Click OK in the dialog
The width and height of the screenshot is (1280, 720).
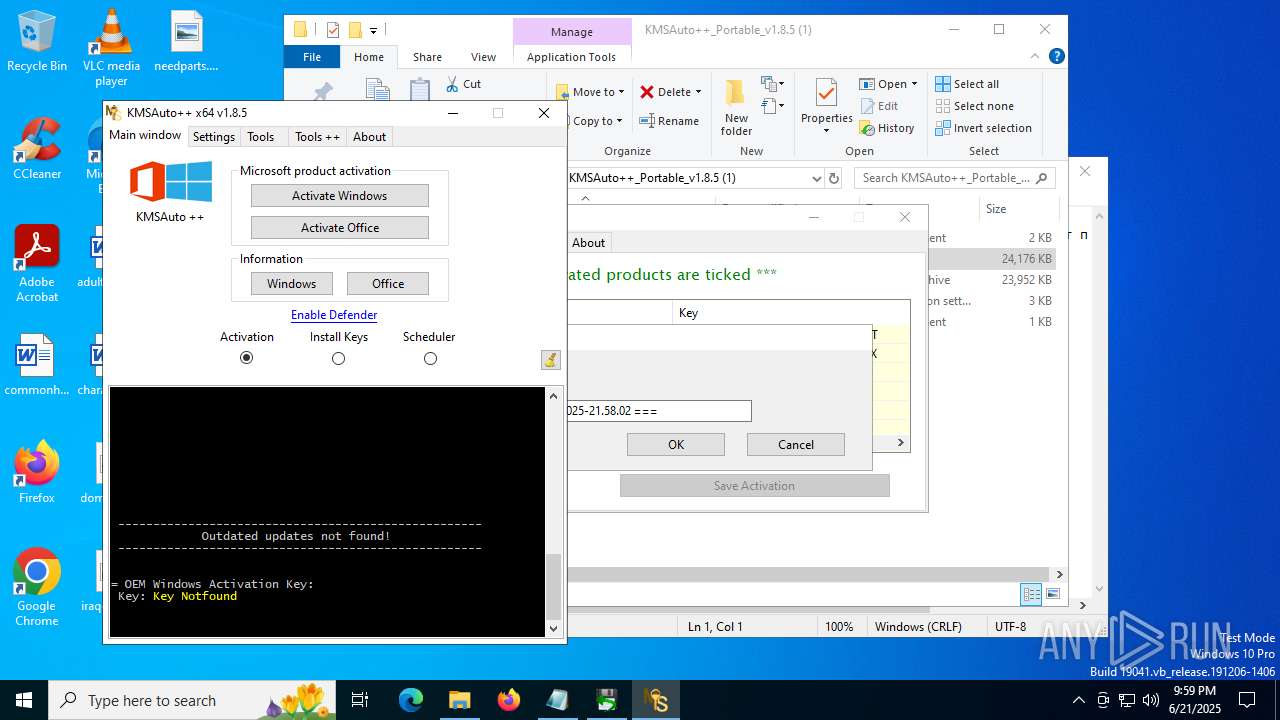[x=676, y=445]
